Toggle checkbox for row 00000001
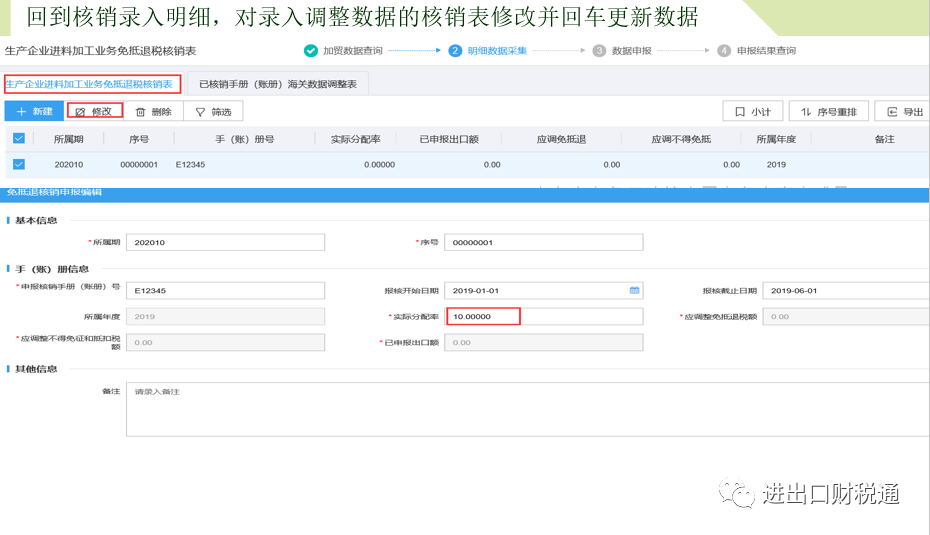This screenshot has width=930, height=535. [19, 164]
